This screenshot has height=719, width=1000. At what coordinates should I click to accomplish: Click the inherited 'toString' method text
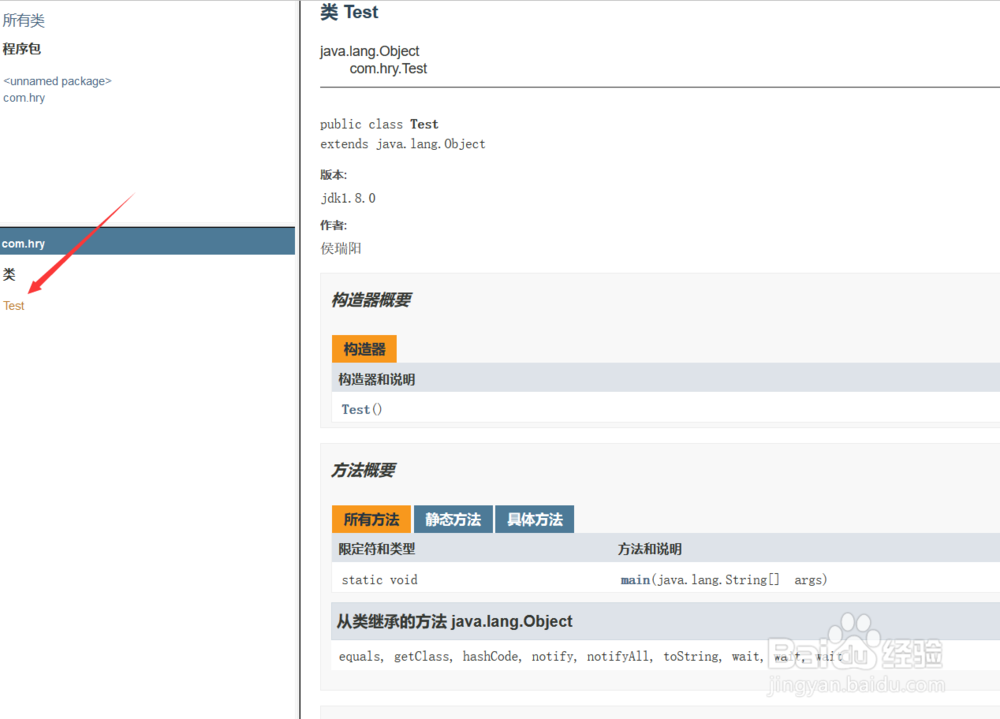[x=691, y=656]
